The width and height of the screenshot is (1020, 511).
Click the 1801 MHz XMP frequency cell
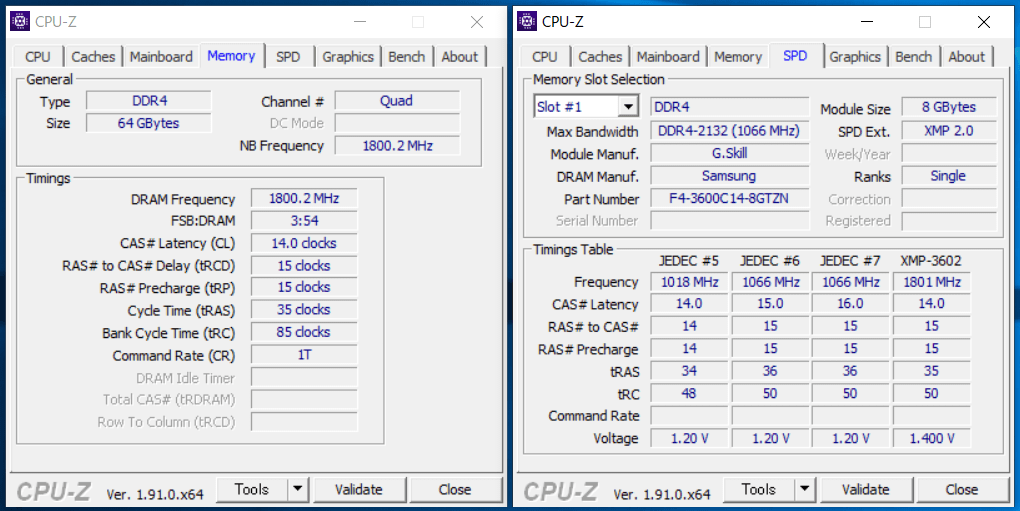pyautogui.click(x=932, y=282)
